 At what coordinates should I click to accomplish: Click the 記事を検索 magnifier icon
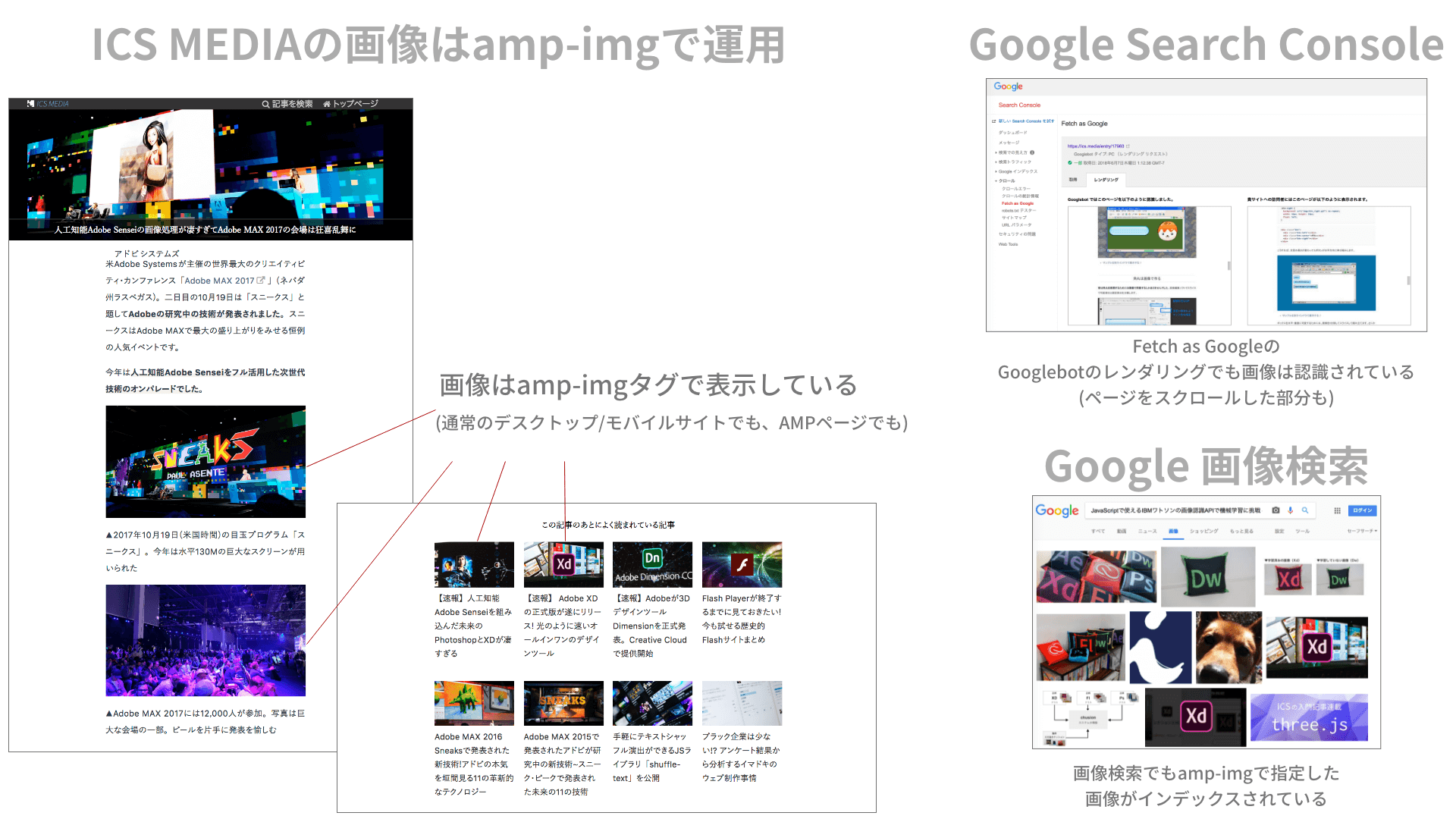click(x=265, y=104)
